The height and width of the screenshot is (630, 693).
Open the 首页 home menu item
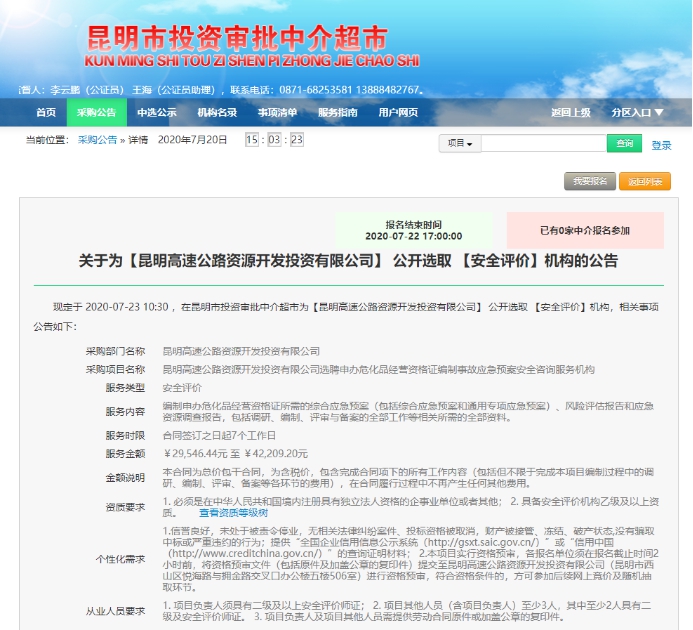tap(46, 112)
